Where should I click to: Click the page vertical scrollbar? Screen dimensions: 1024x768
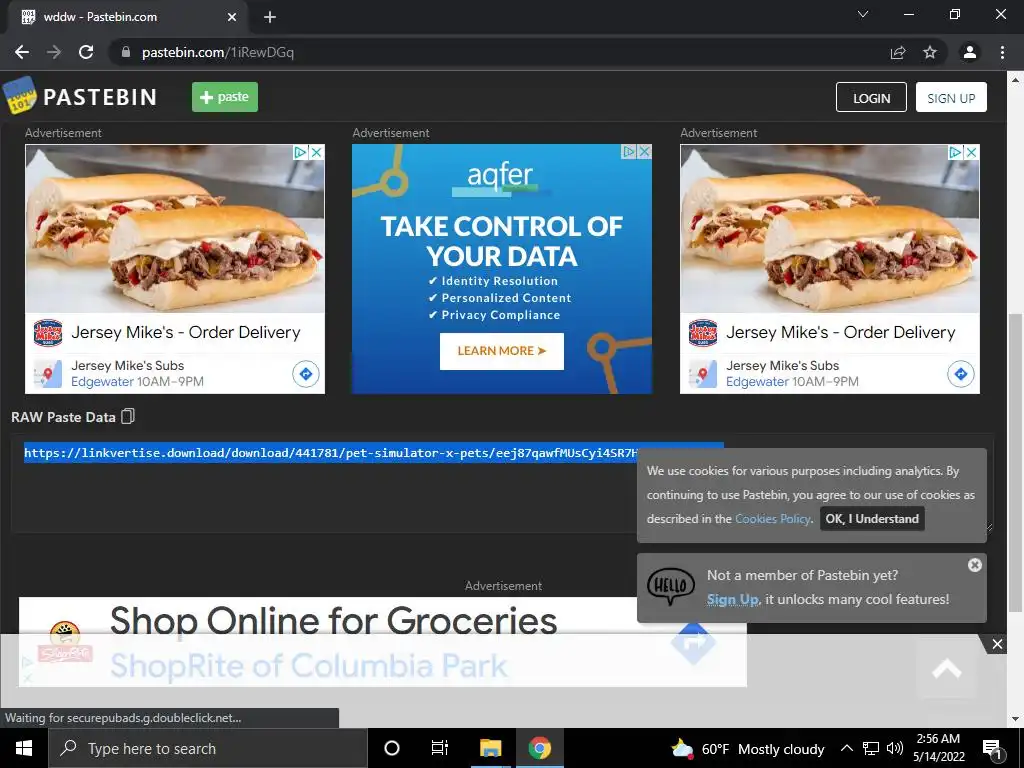click(x=1015, y=462)
